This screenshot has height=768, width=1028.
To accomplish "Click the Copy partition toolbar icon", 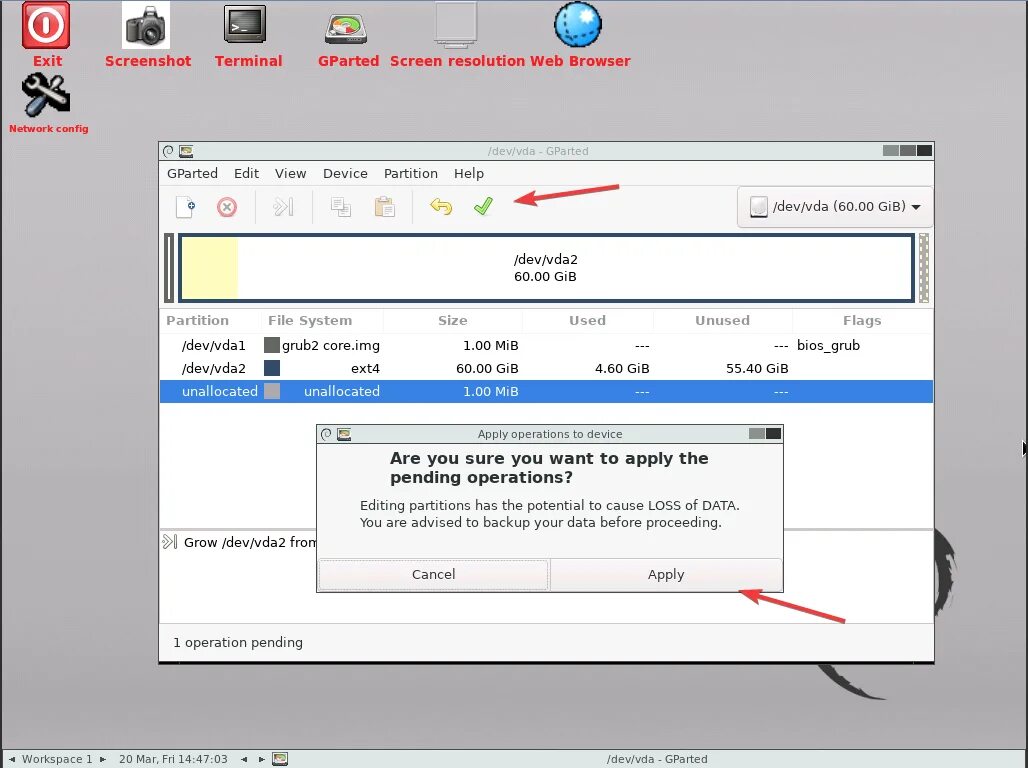I will click(340, 207).
